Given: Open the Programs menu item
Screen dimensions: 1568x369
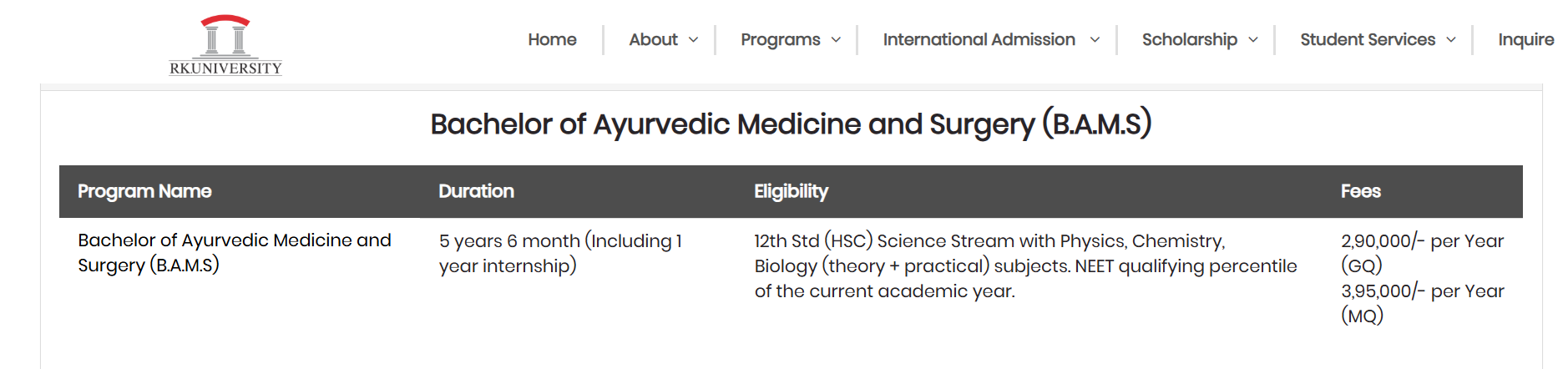Looking at the screenshot, I should coord(781,40).
